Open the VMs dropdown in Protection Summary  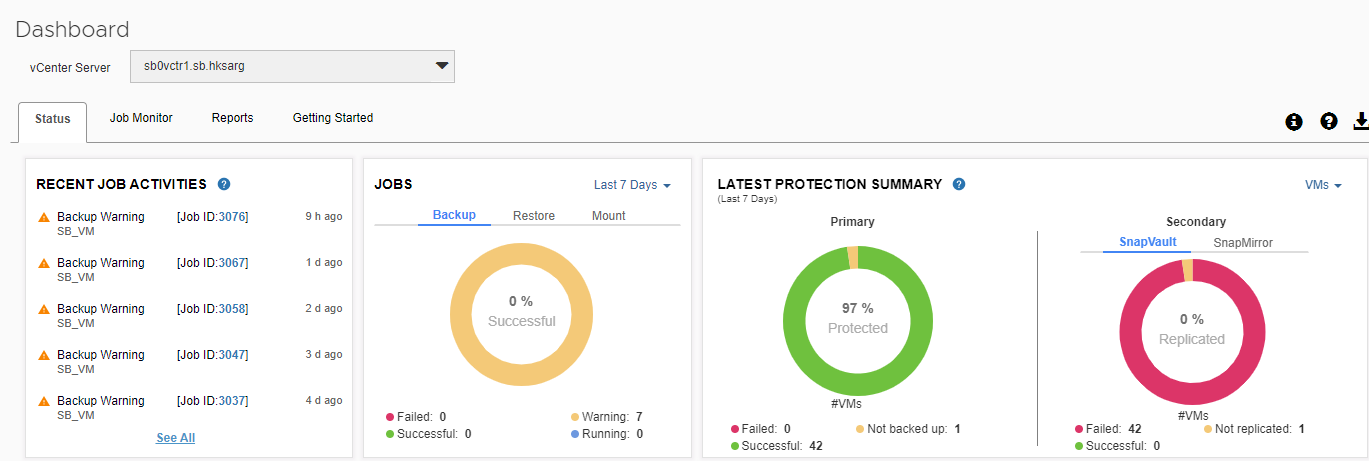[x=1323, y=185]
